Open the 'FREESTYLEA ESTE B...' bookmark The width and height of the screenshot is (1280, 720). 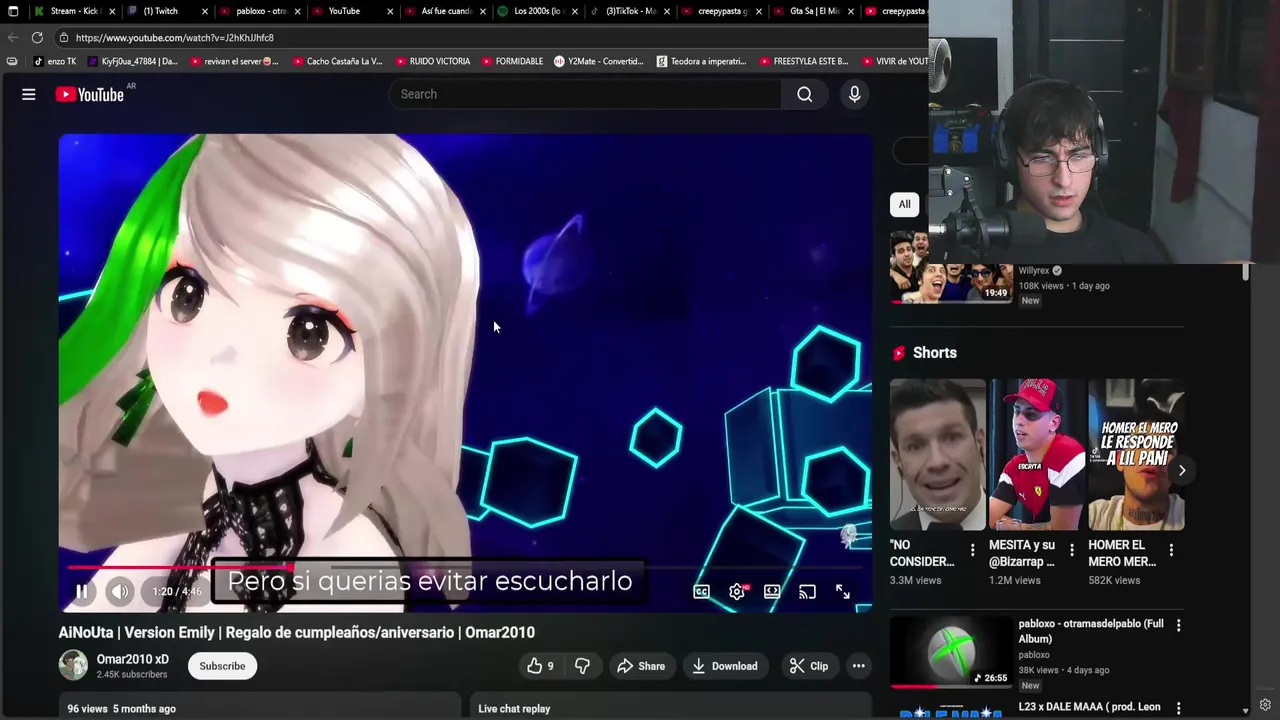point(803,61)
